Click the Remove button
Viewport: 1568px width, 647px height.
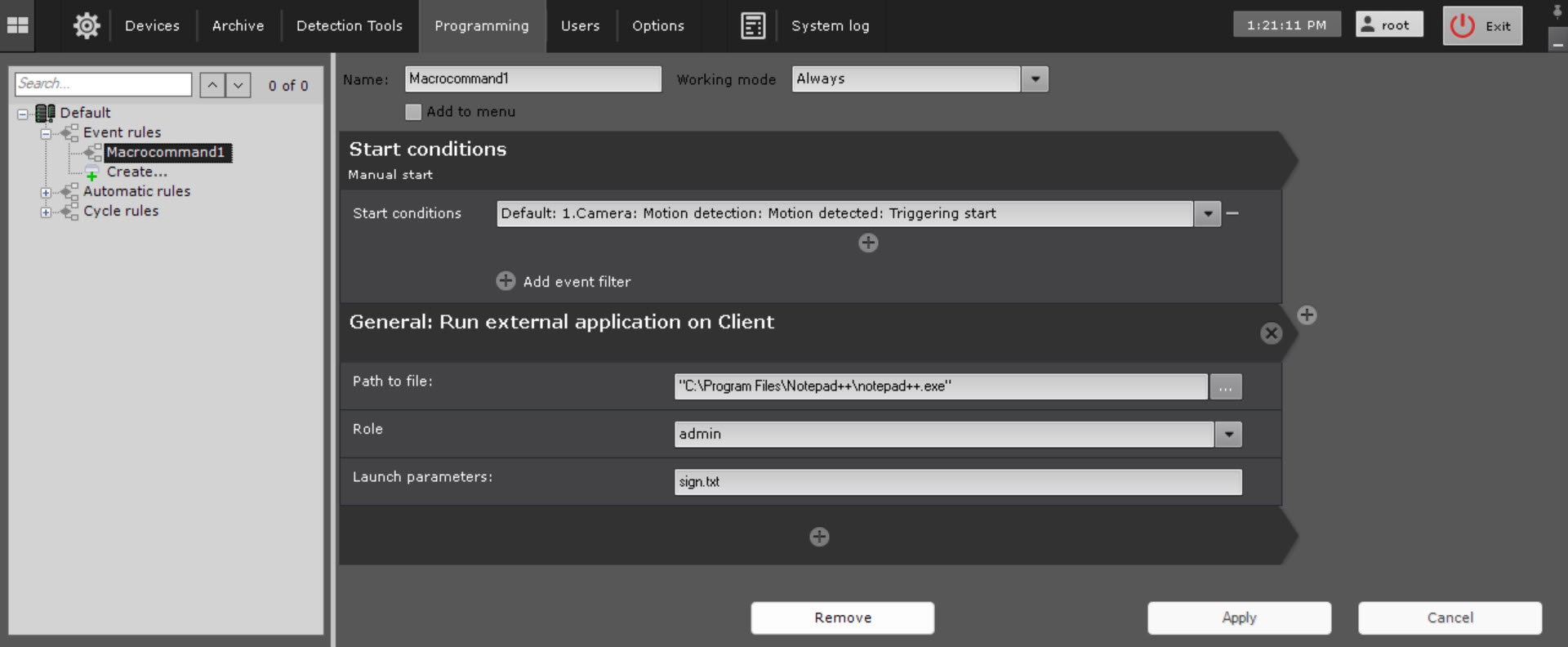(x=842, y=618)
